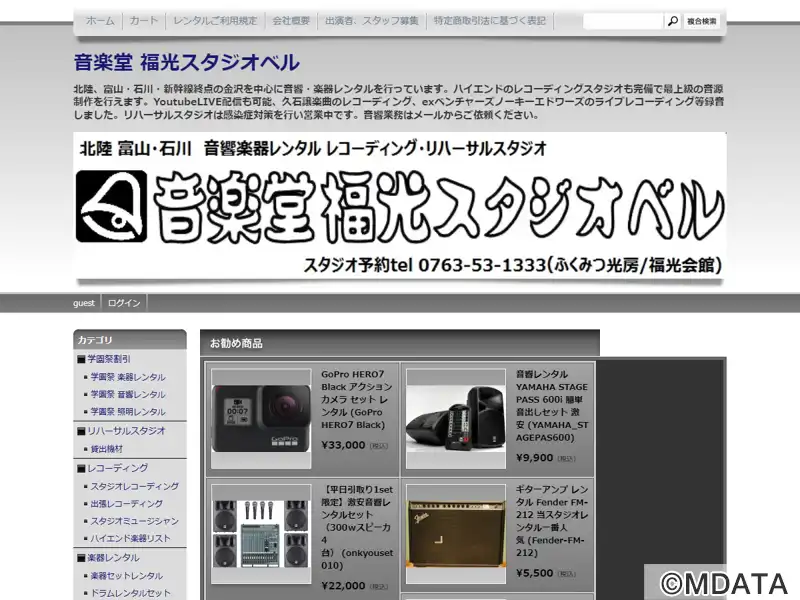This screenshot has width=800, height=600.
Task: Open 学園祭 楽器レンタル category
Action: tap(128, 377)
